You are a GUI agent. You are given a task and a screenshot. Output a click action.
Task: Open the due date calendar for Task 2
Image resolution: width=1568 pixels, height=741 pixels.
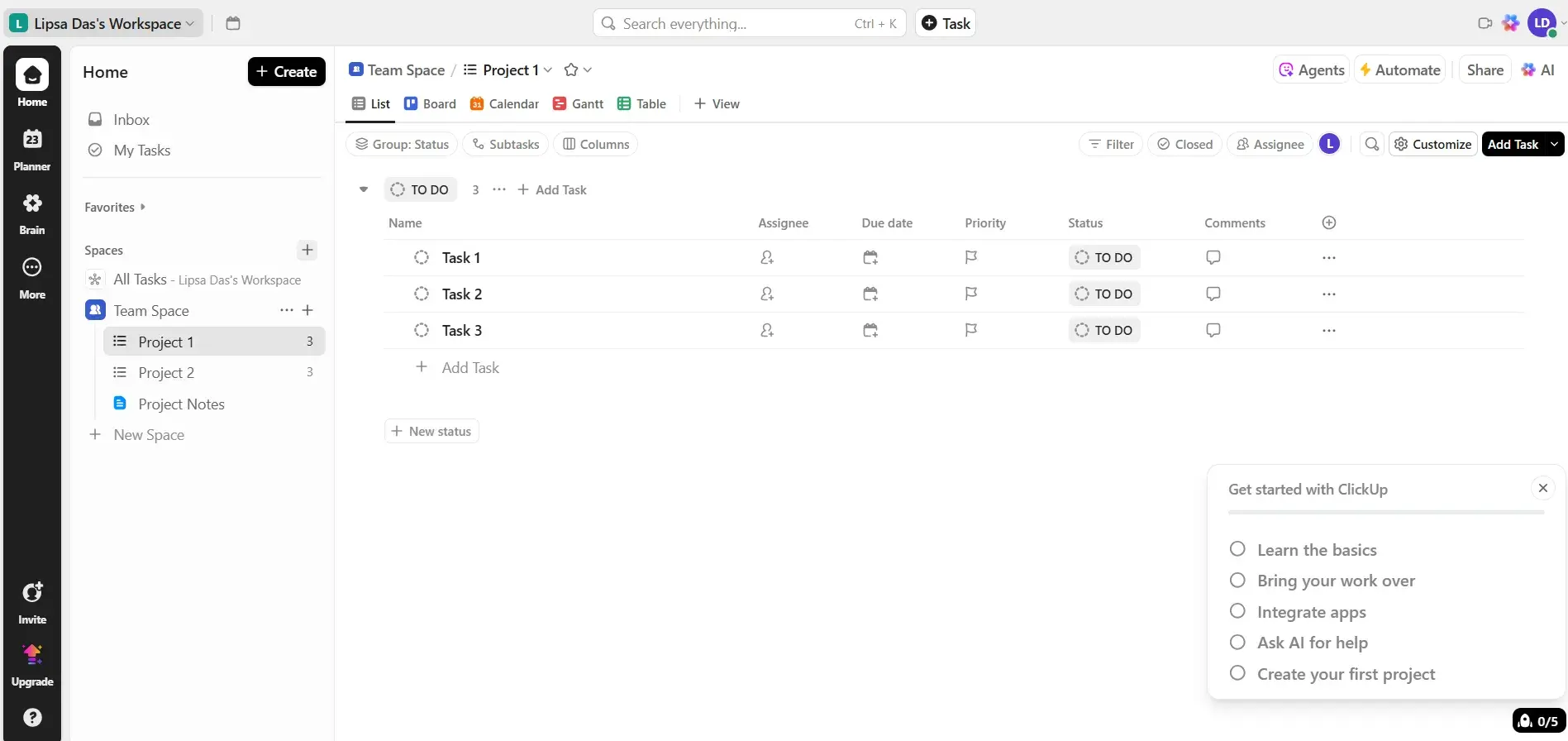pos(870,294)
